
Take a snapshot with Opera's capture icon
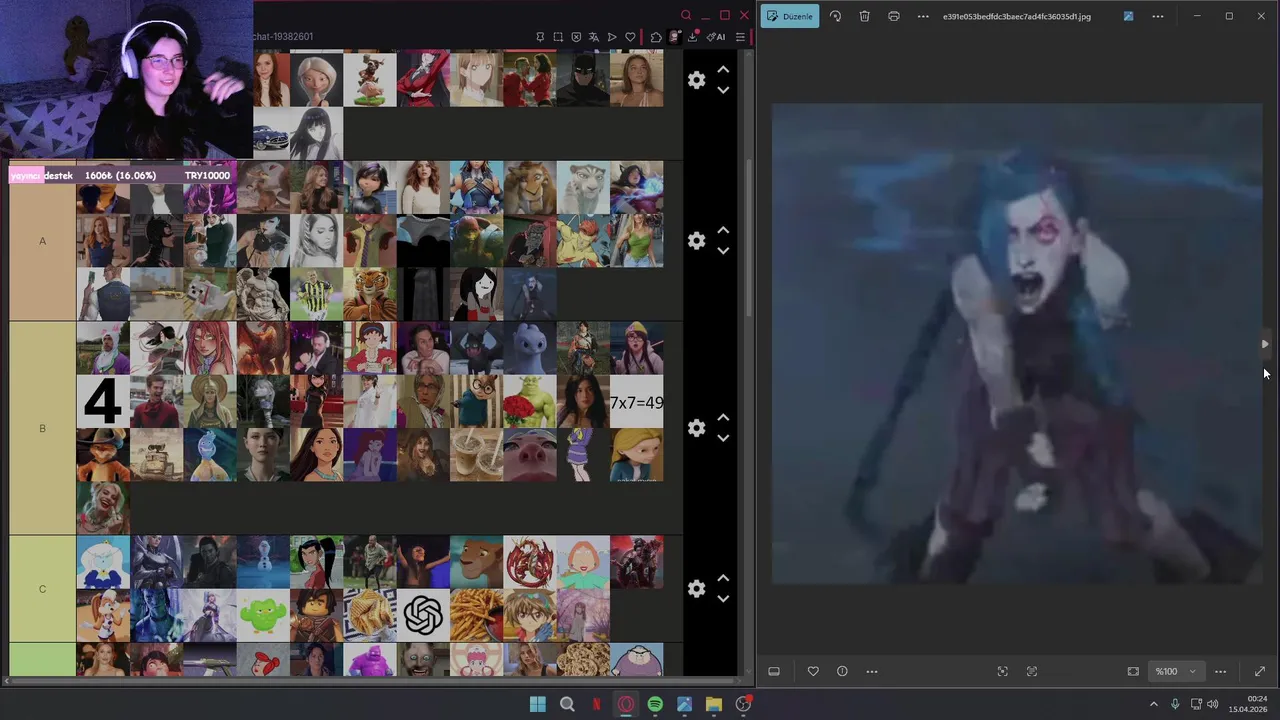tap(558, 37)
